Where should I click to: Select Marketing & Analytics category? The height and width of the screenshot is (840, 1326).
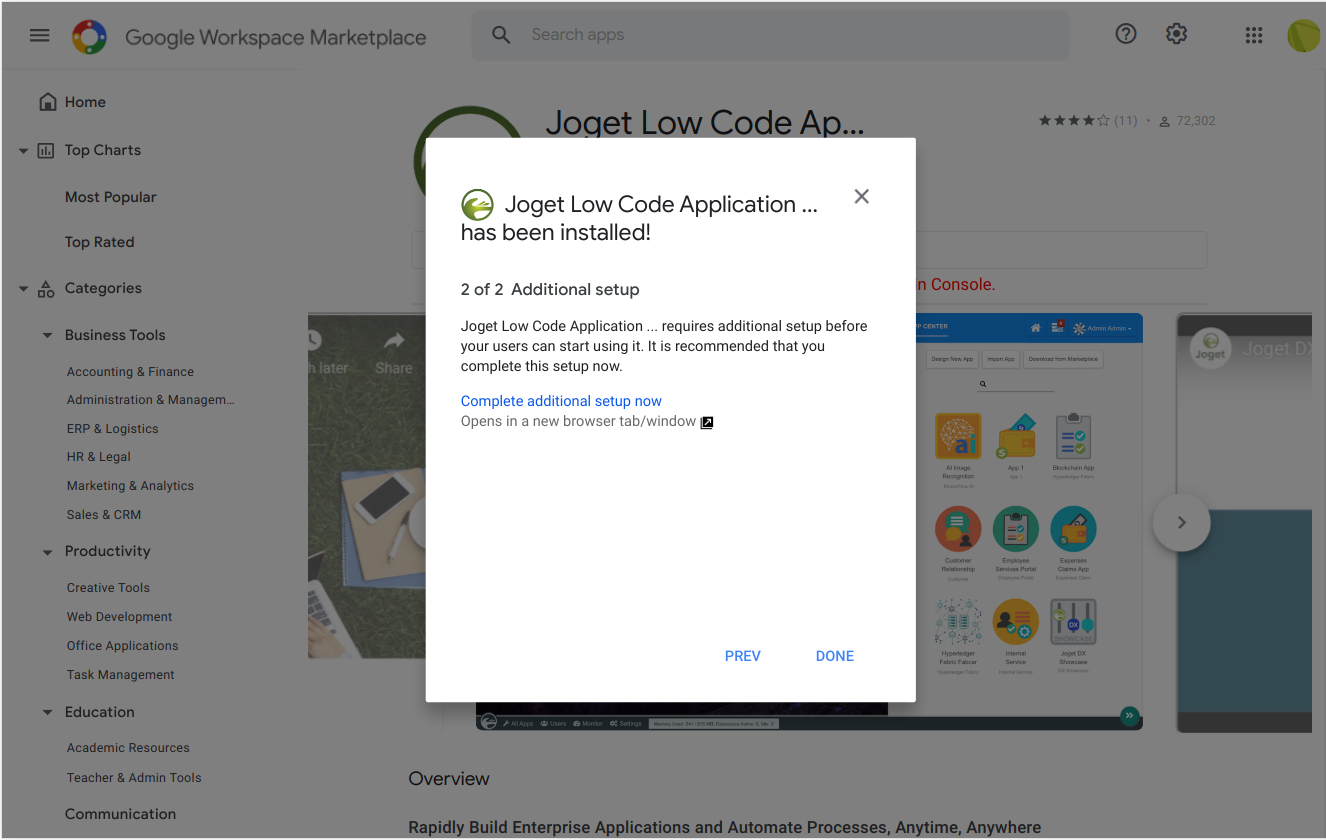point(130,486)
